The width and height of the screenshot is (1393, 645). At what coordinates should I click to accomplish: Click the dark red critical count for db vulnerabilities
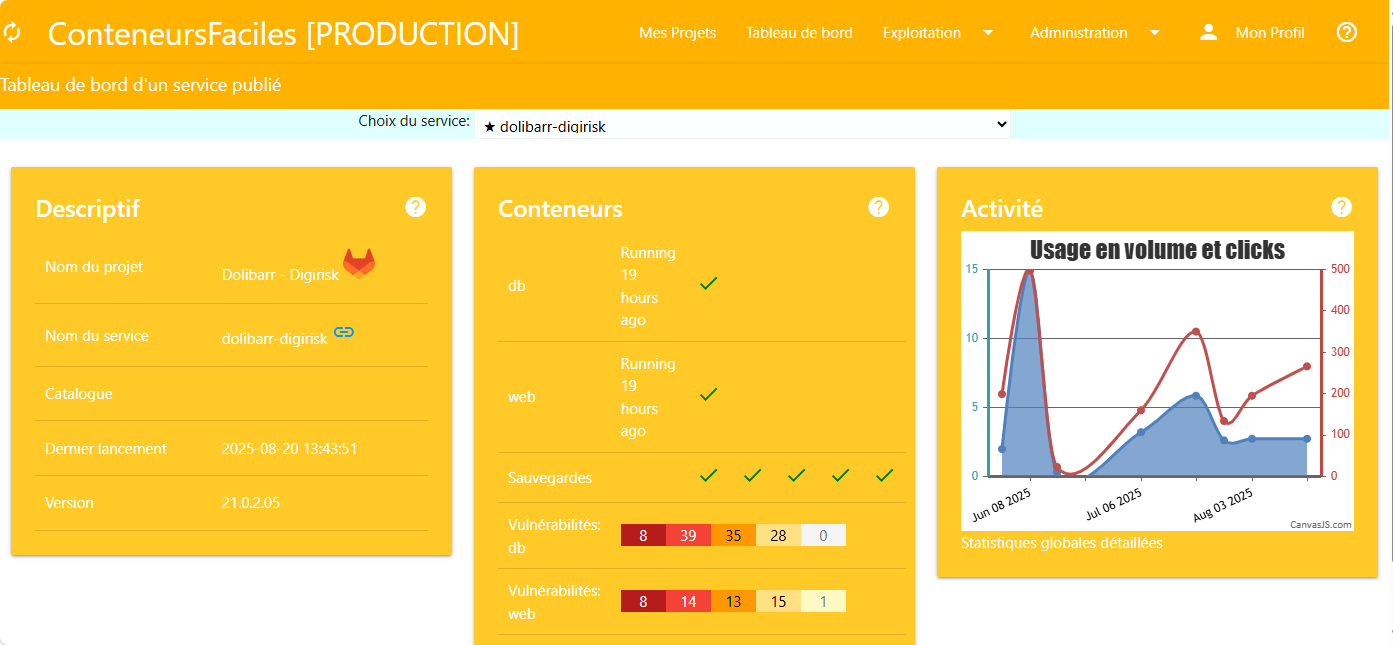click(643, 536)
